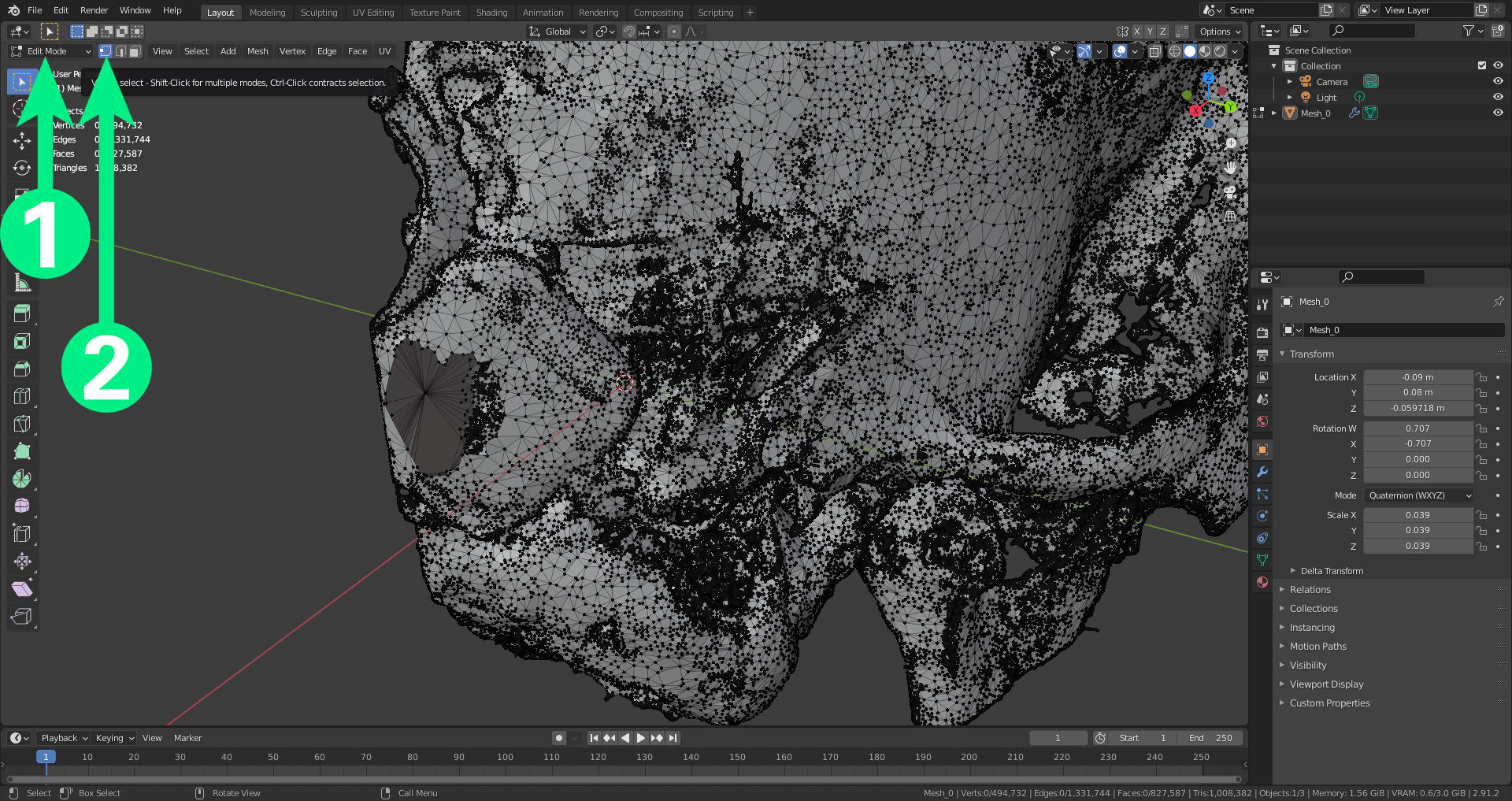Open the Modifier properties wrench tab

(x=1262, y=472)
